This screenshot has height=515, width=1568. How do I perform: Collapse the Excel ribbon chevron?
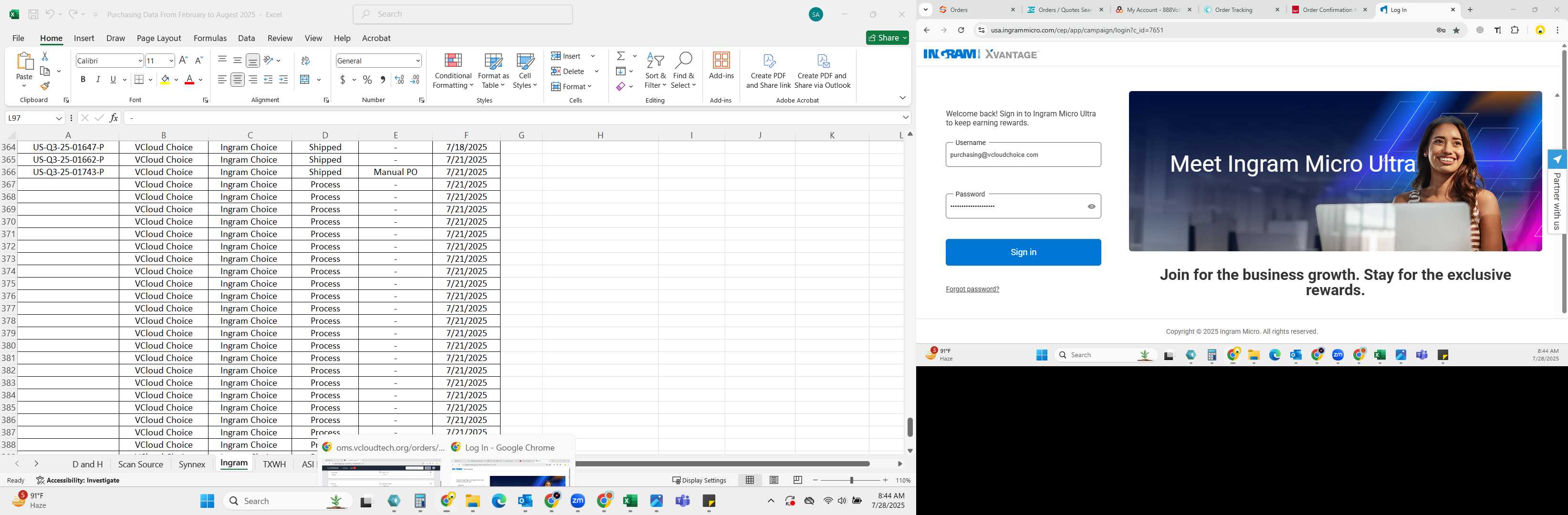902,98
